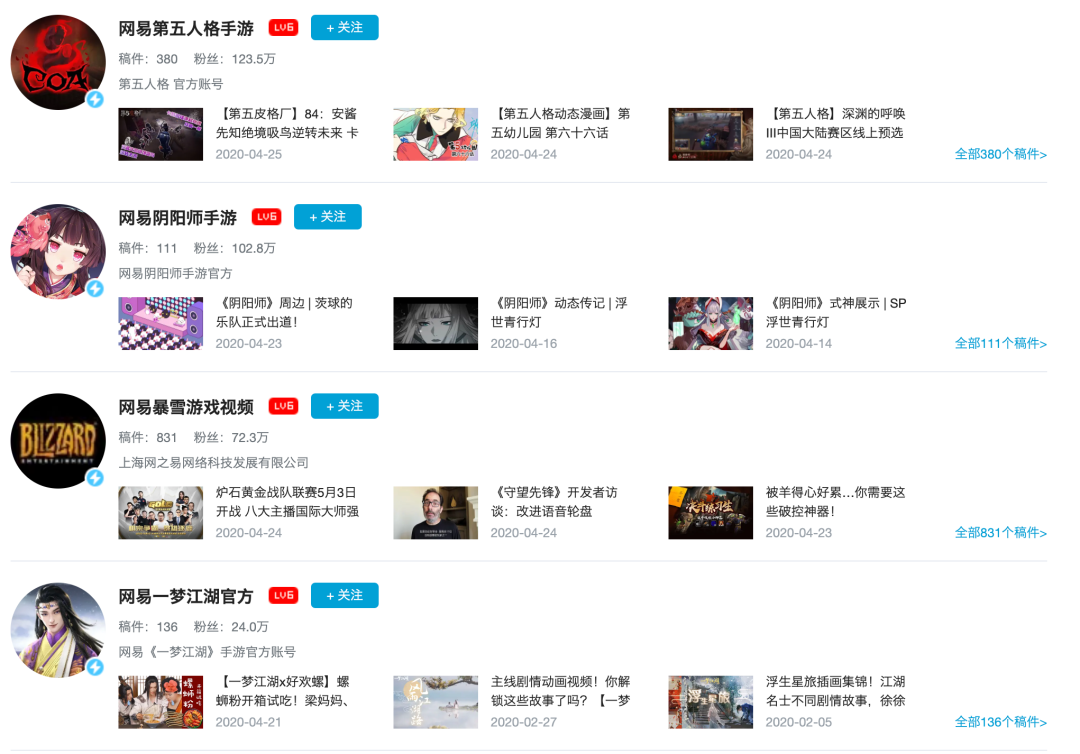
Task: Open 网易第五人格手游 channel name
Action: [186, 28]
